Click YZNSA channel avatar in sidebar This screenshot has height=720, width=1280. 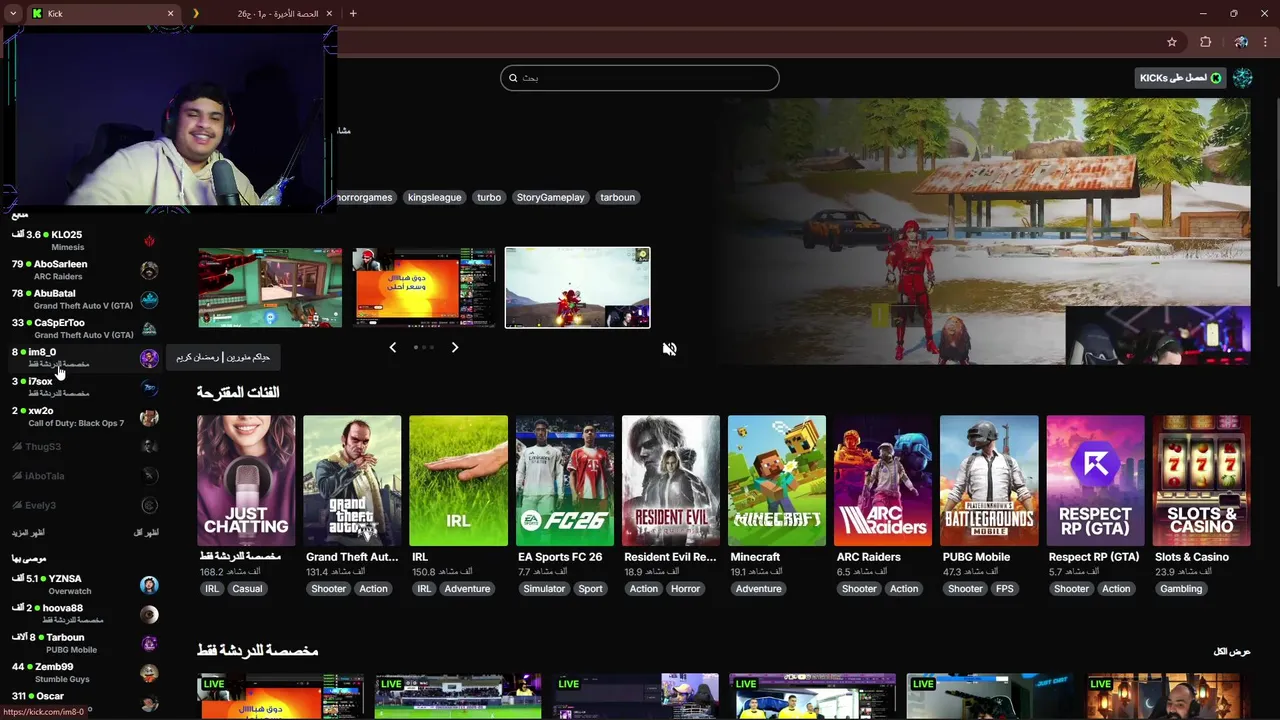click(x=149, y=585)
